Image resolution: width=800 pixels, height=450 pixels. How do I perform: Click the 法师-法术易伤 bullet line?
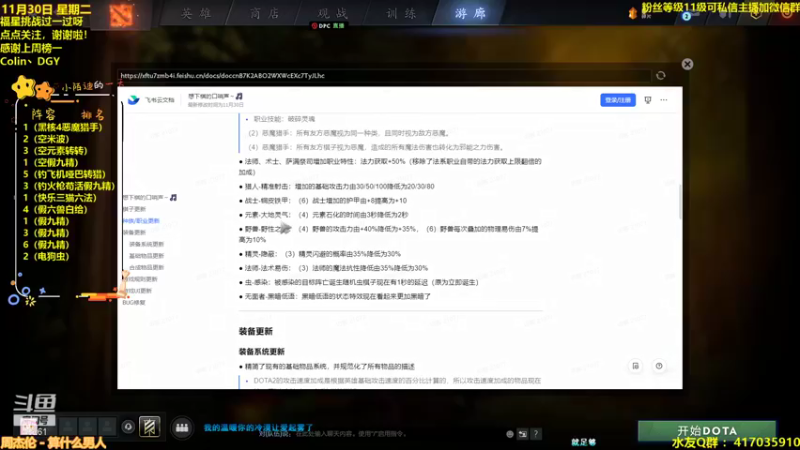coord(334,268)
